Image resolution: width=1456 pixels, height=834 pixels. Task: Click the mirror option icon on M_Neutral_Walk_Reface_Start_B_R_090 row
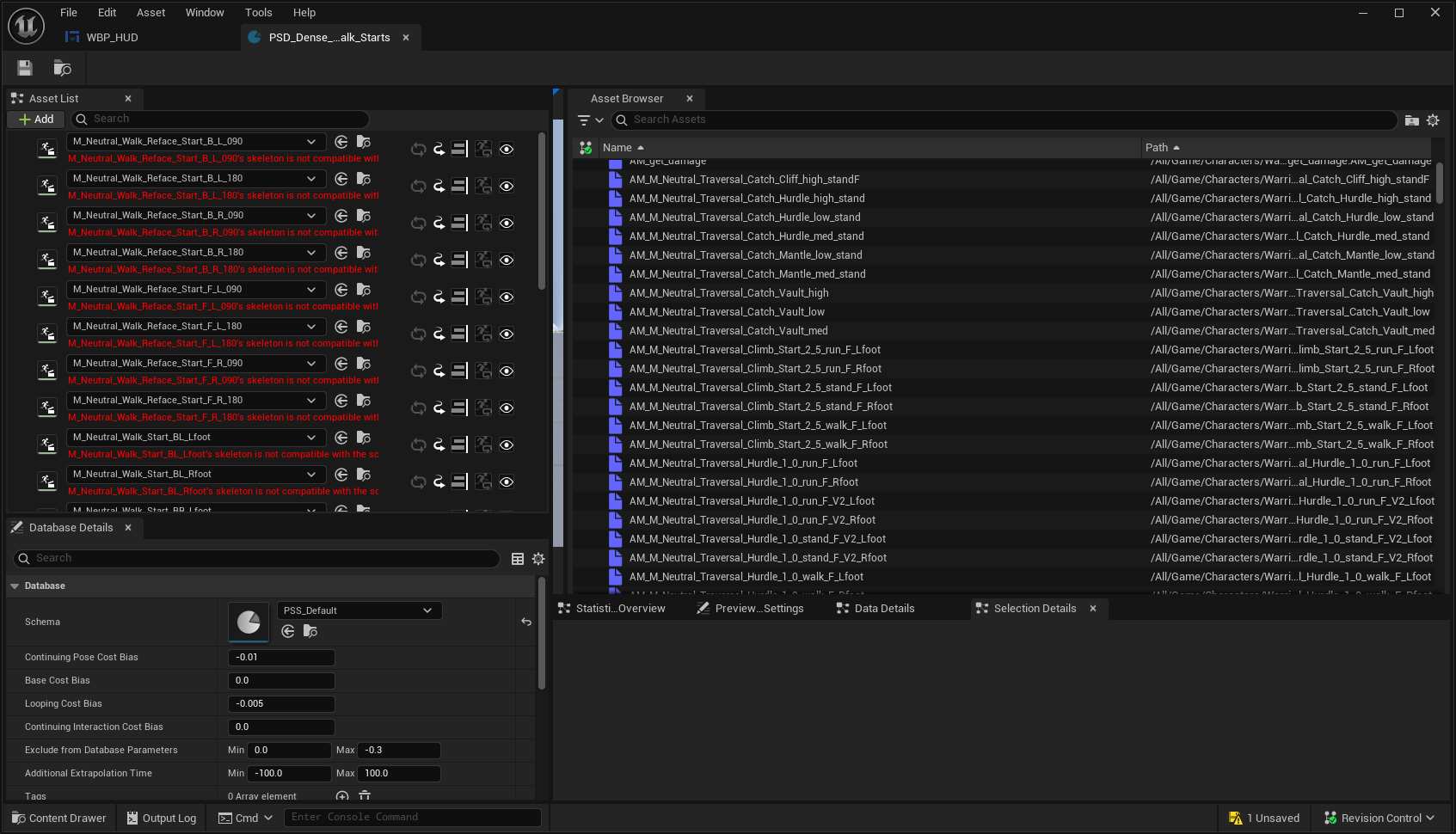[x=459, y=223]
